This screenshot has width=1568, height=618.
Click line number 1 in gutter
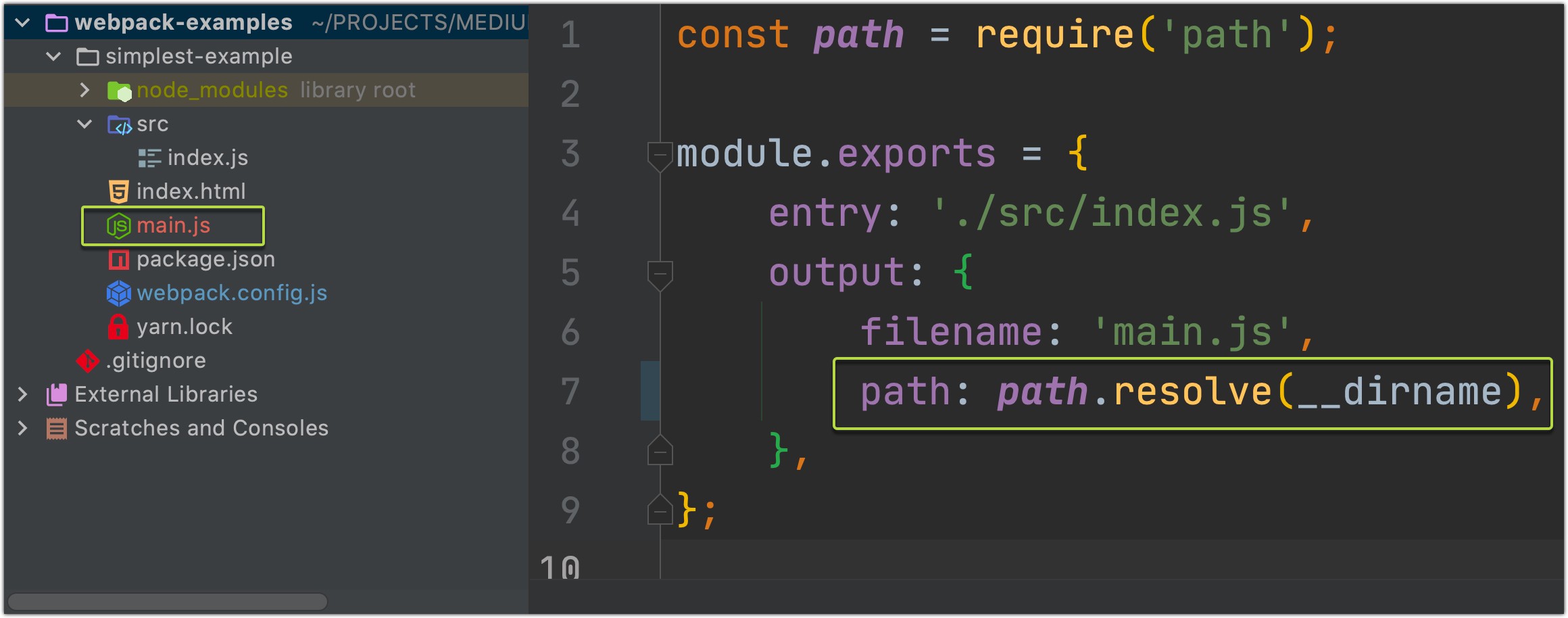(x=570, y=35)
